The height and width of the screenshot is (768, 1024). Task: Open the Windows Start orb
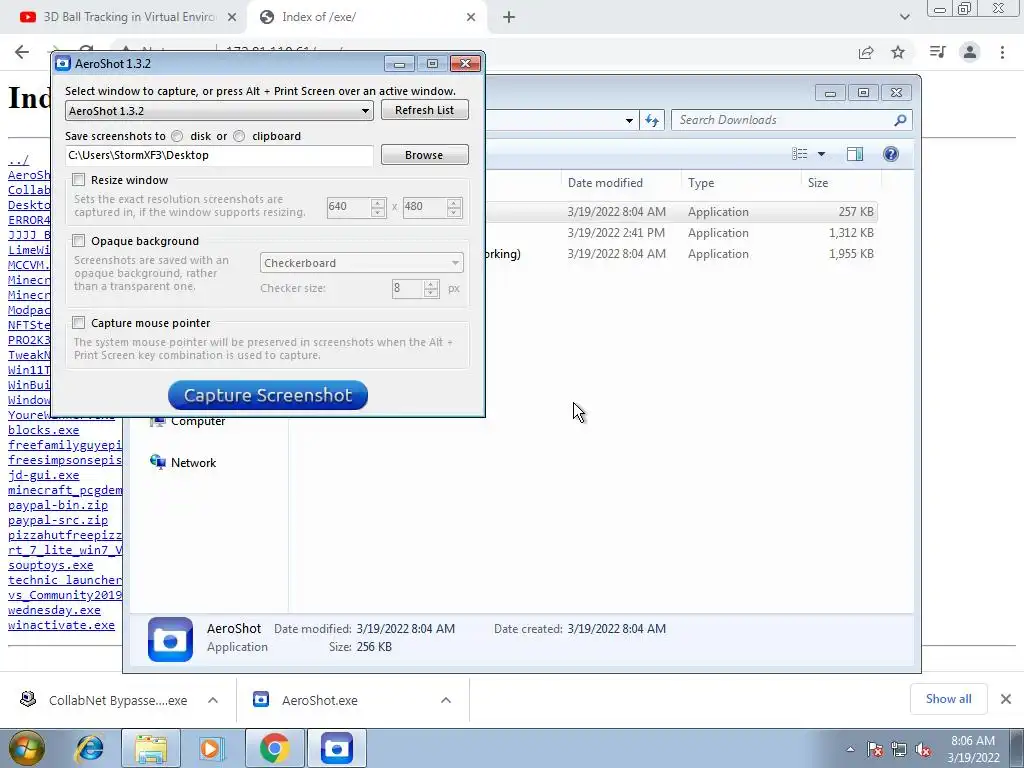coord(26,748)
